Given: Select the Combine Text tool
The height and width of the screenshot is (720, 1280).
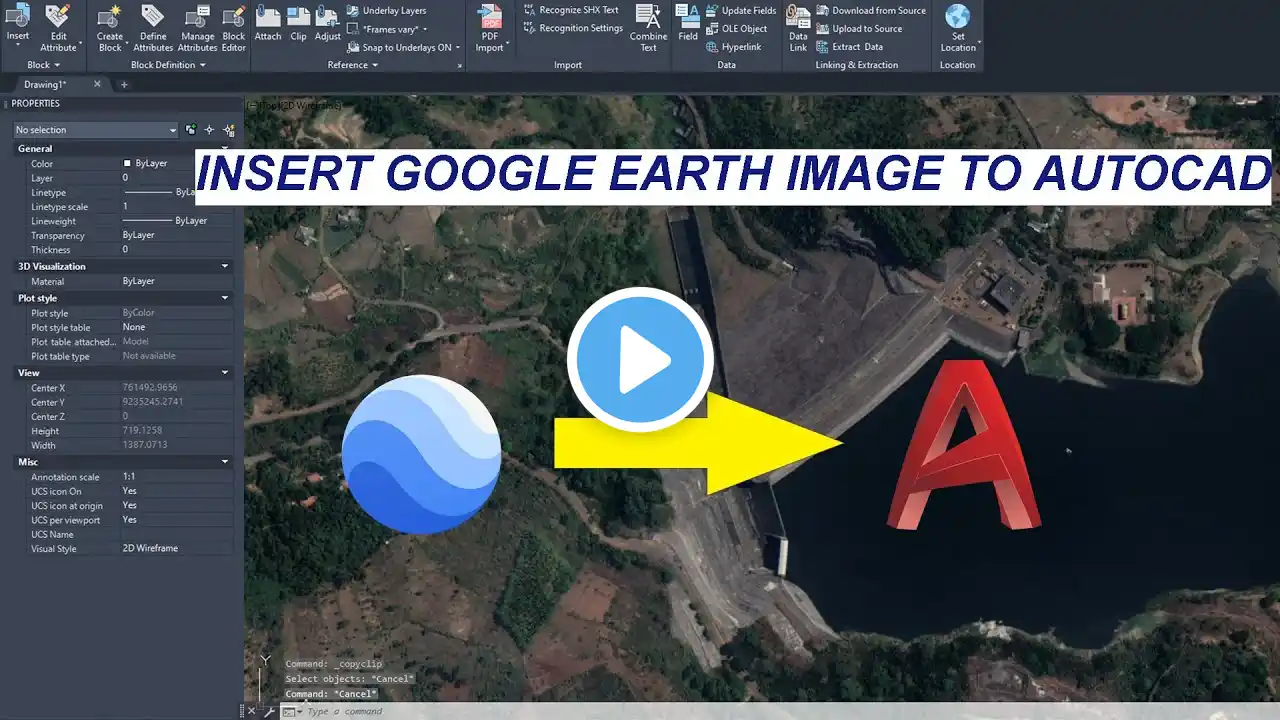Looking at the screenshot, I should point(648,27).
